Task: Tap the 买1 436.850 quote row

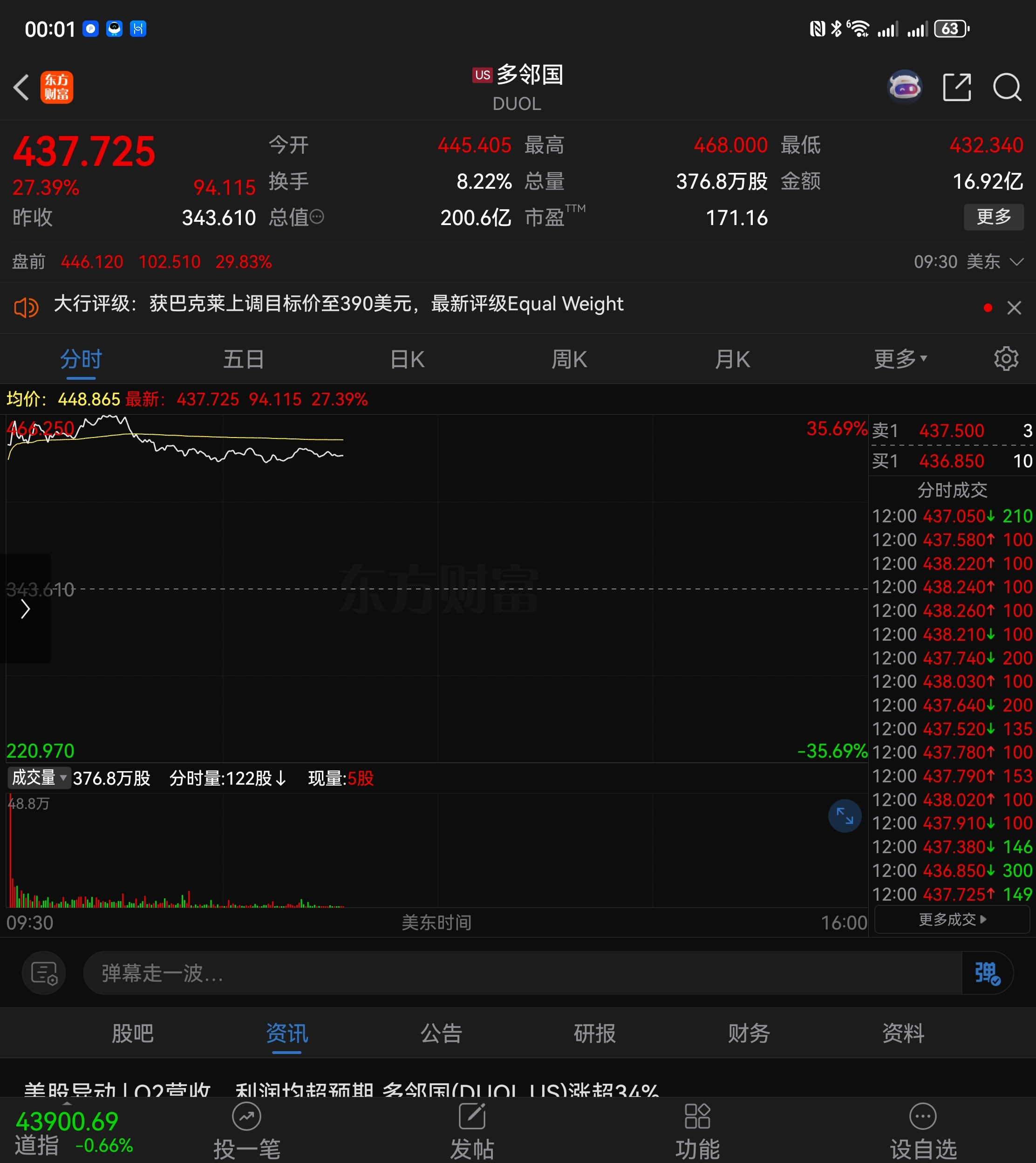Action: point(952,460)
